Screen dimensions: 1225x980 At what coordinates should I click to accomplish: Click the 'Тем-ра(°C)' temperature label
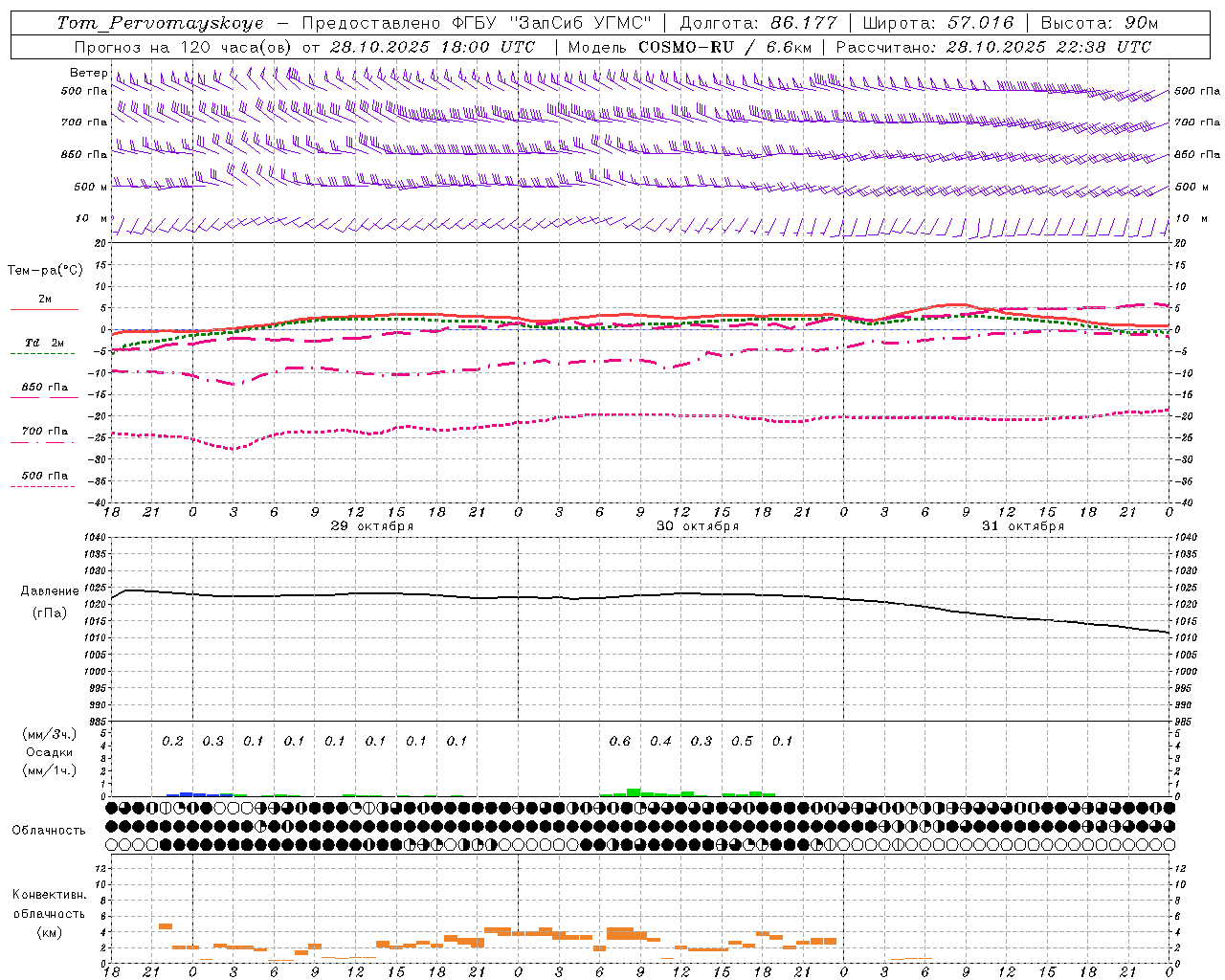46,271
